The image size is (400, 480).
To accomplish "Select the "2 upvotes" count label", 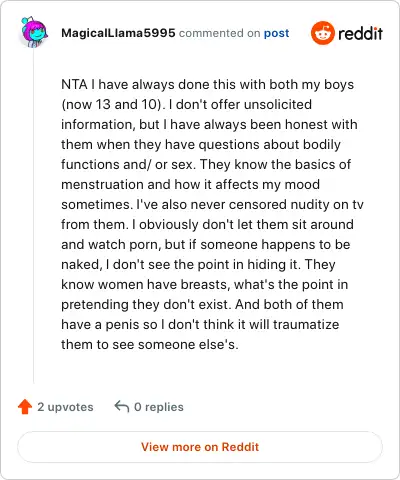I will tap(65, 407).
